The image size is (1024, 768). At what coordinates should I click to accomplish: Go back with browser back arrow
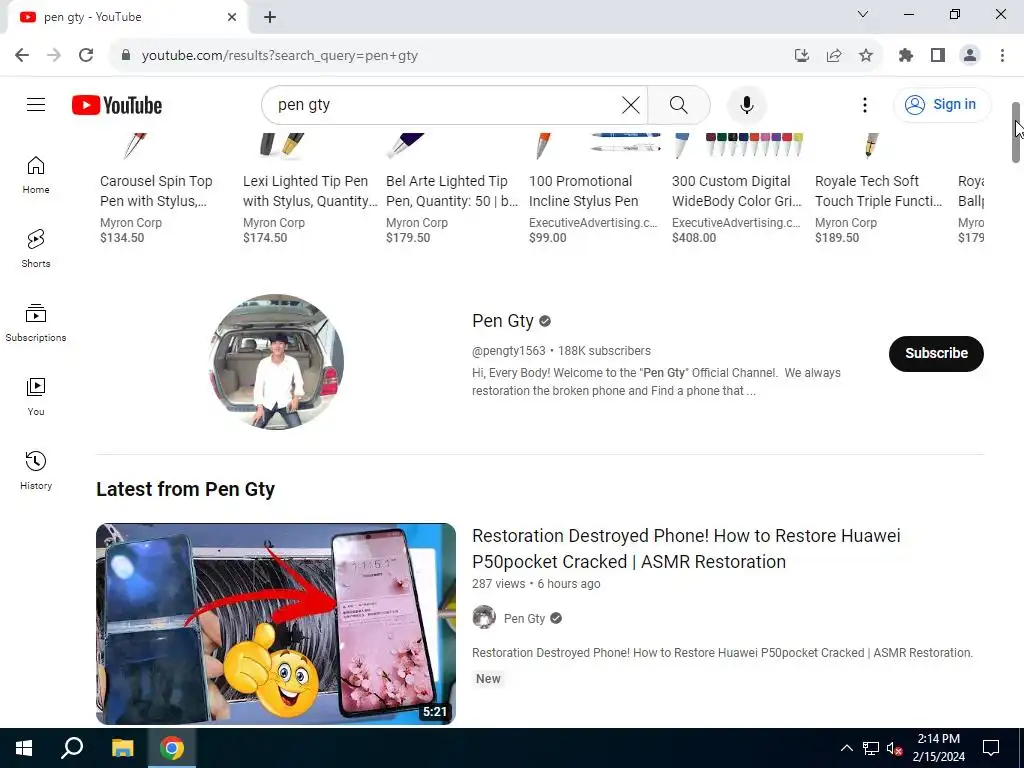pos(22,55)
